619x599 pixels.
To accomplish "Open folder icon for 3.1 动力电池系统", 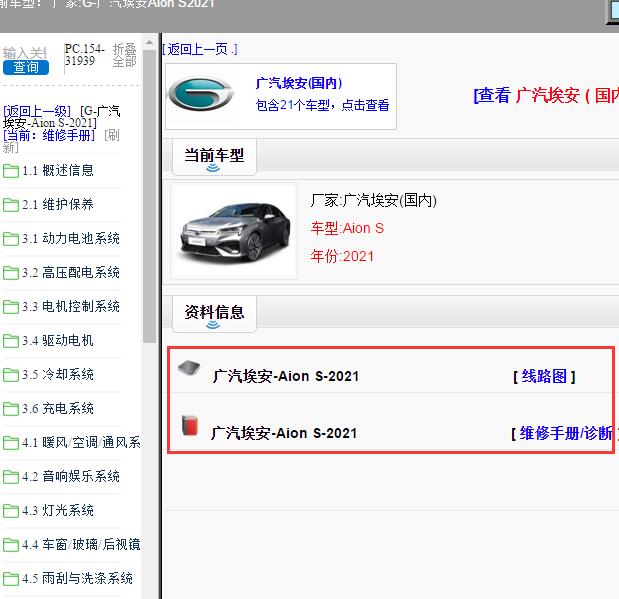I will coord(11,239).
